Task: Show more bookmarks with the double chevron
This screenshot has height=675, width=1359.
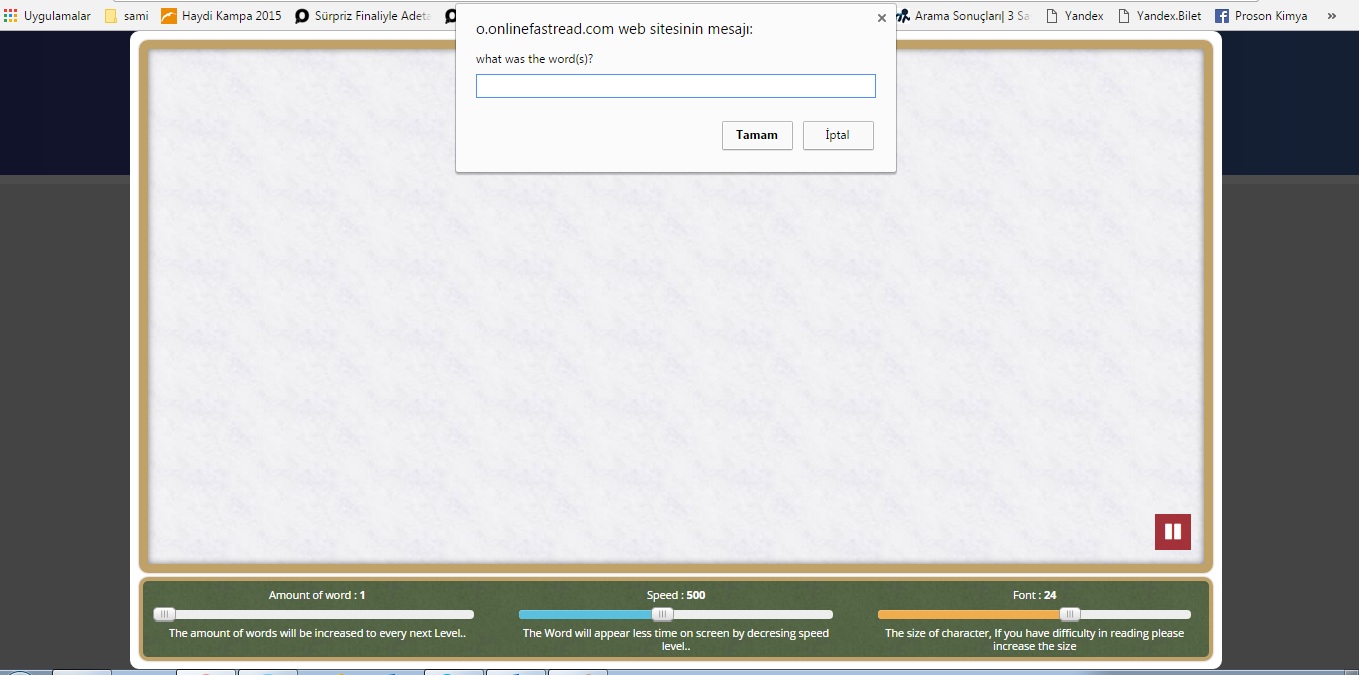Action: (1331, 16)
